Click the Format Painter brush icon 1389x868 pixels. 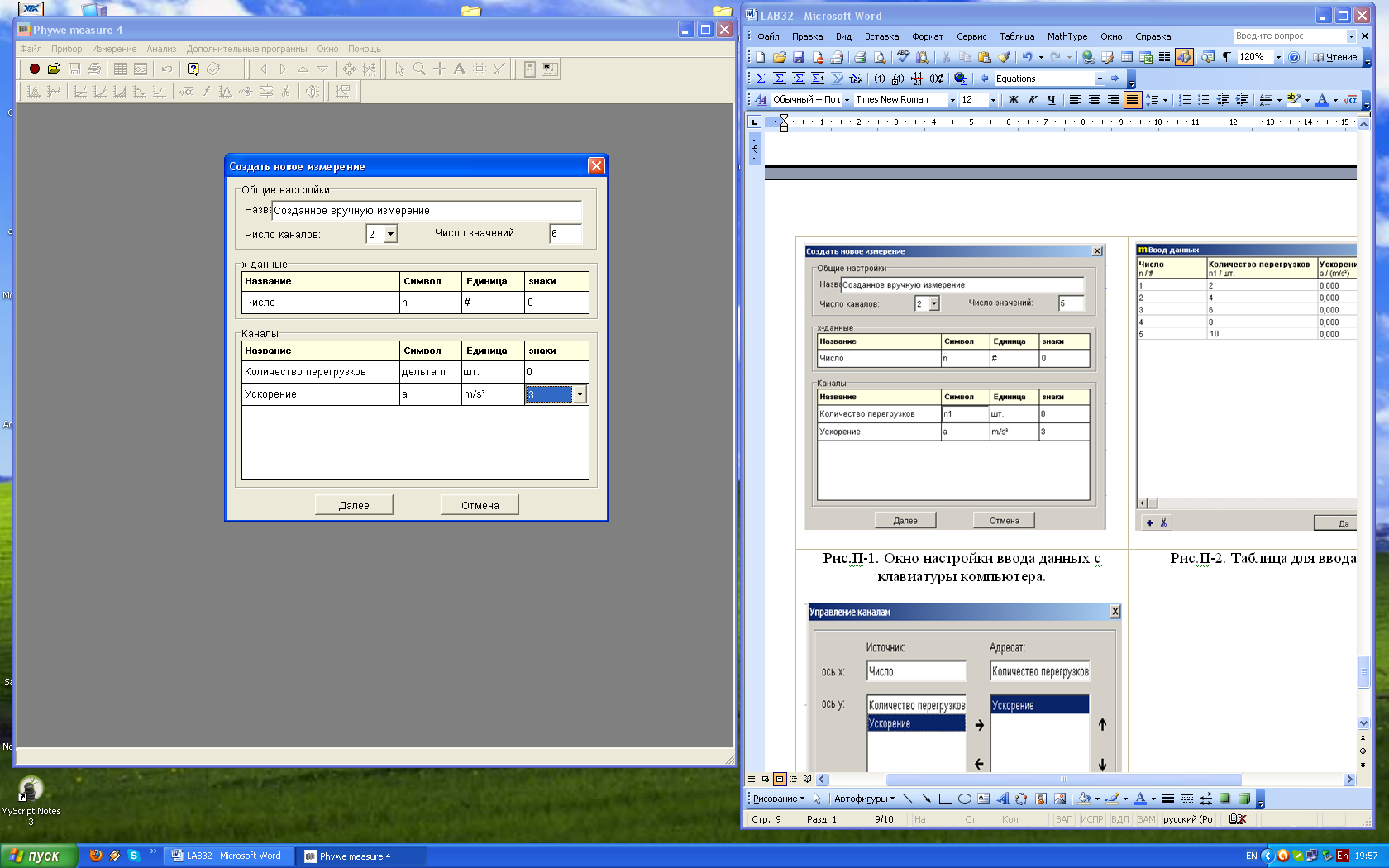pos(1004,57)
